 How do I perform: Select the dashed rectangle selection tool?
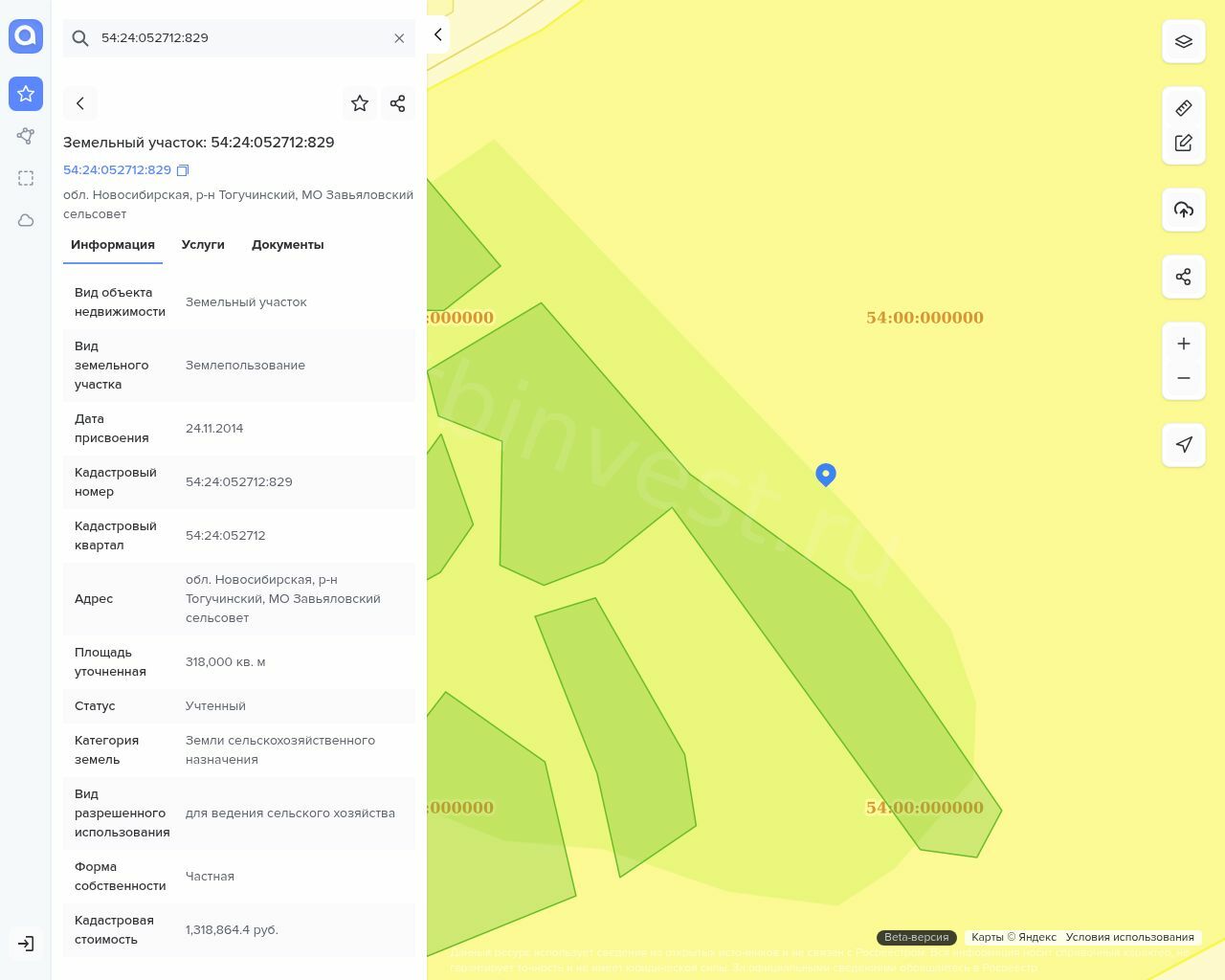pos(26,178)
